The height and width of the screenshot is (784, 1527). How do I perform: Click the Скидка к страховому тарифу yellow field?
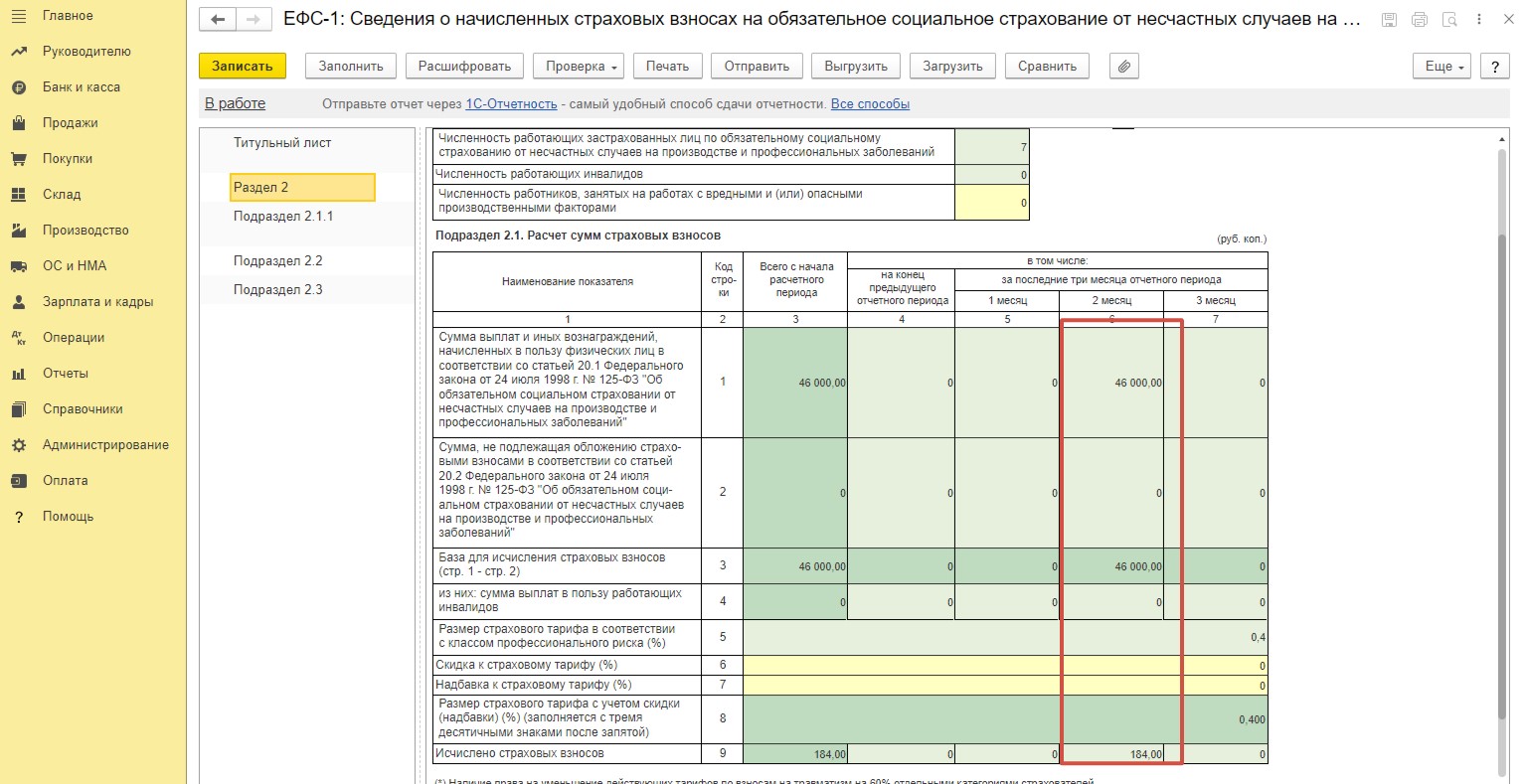coord(1005,665)
